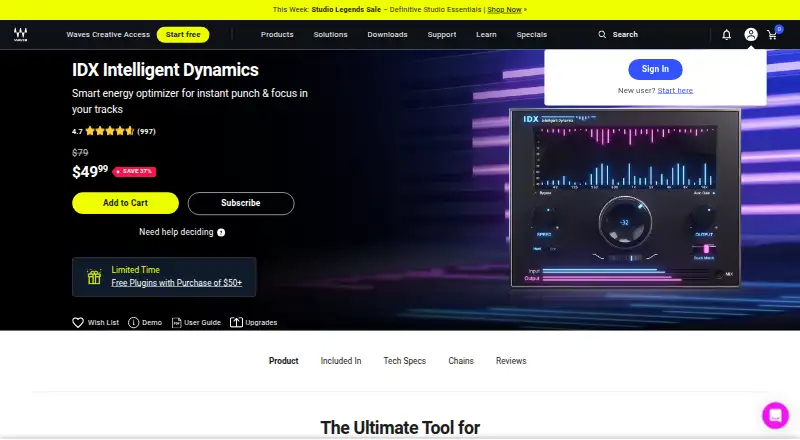Open the user account icon
Image resolution: width=800 pixels, height=440 pixels.
tap(751, 35)
